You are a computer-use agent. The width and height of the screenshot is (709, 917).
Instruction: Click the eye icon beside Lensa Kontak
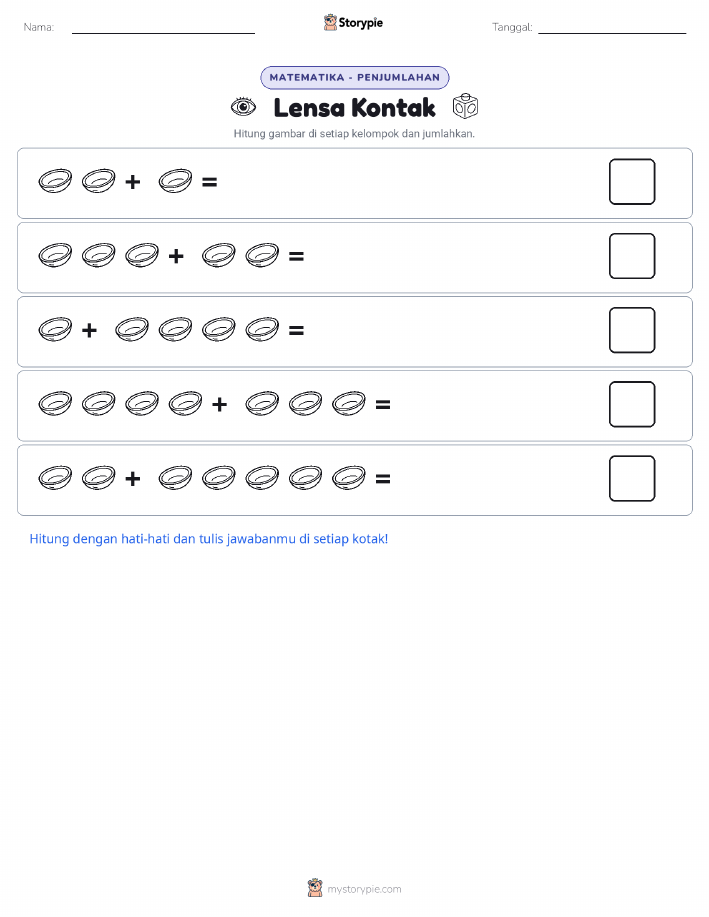pyautogui.click(x=243, y=107)
